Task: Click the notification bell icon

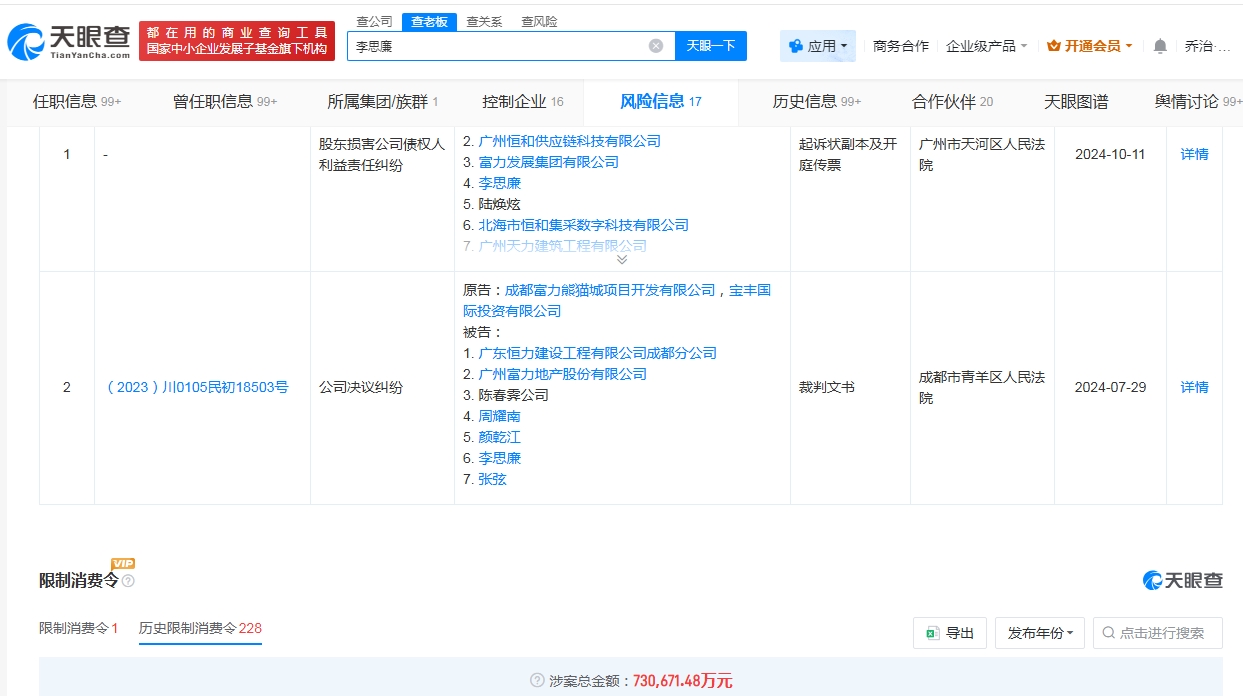Action: tap(1160, 46)
